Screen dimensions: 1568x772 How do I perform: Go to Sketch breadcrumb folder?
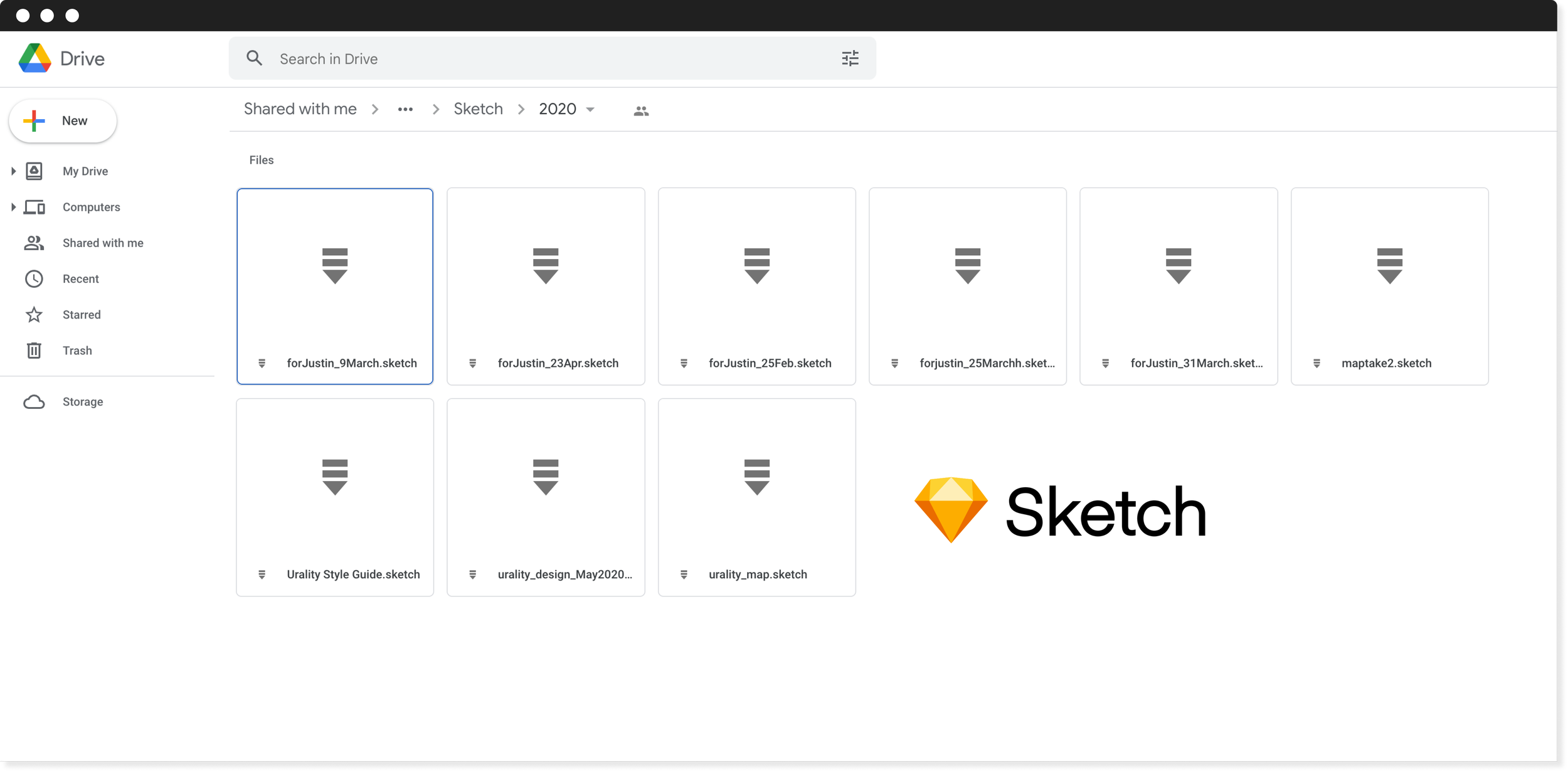pyautogui.click(x=478, y=109)
